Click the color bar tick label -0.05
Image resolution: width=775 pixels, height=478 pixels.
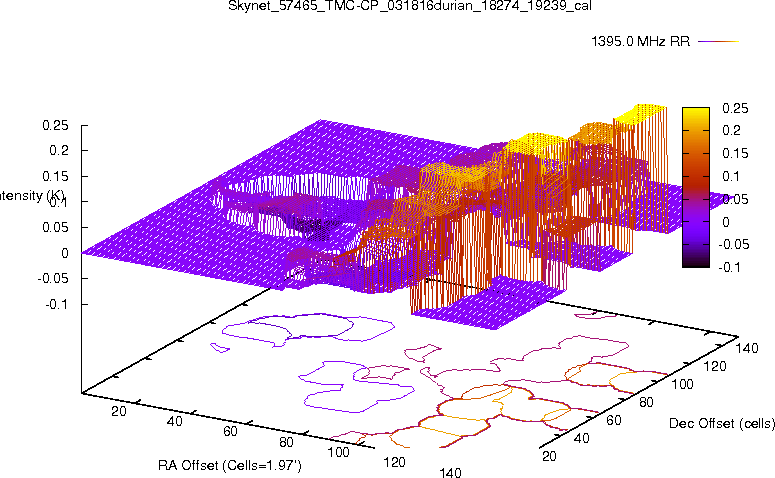click(733, 245)
